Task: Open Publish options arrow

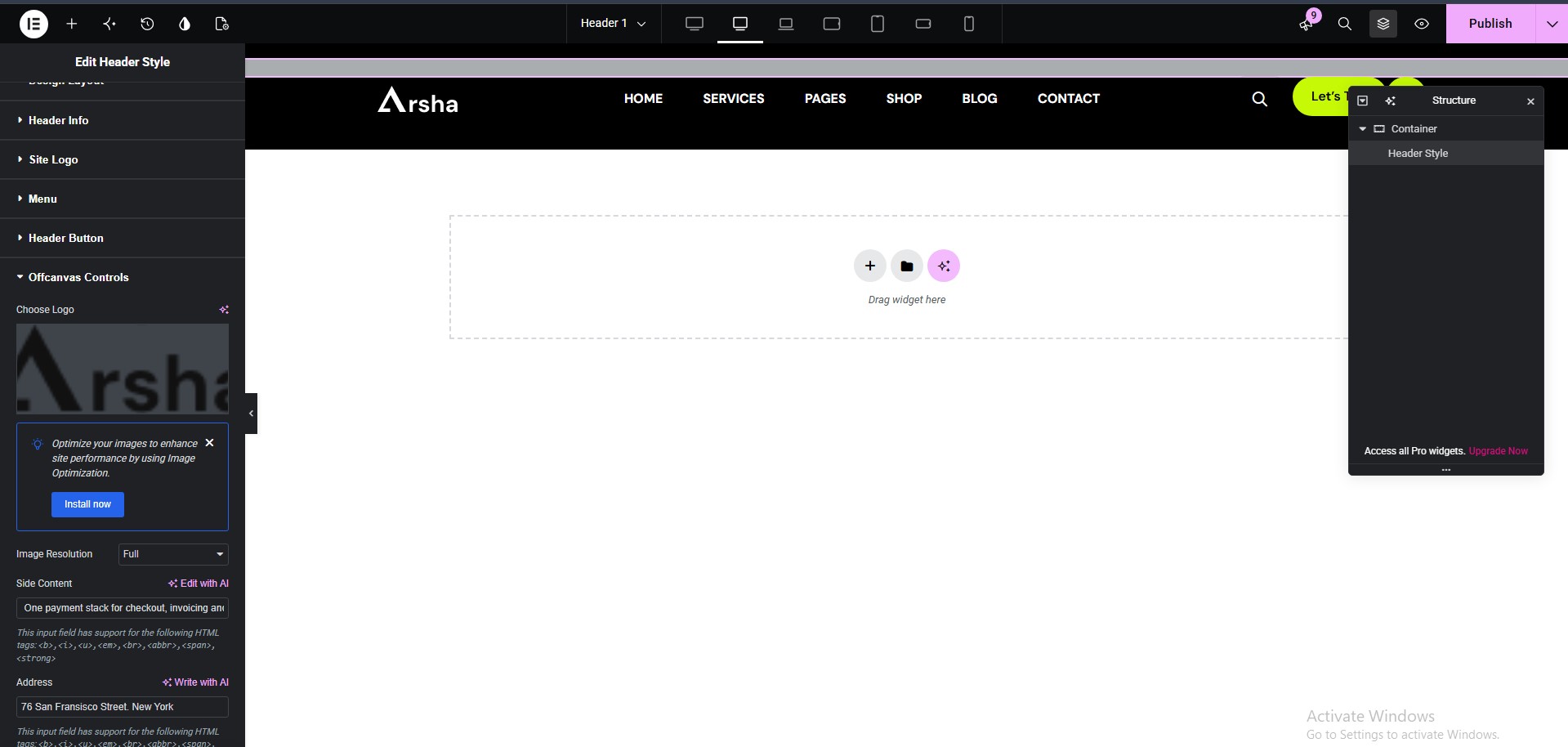Action: click(x=1552, y=24)
